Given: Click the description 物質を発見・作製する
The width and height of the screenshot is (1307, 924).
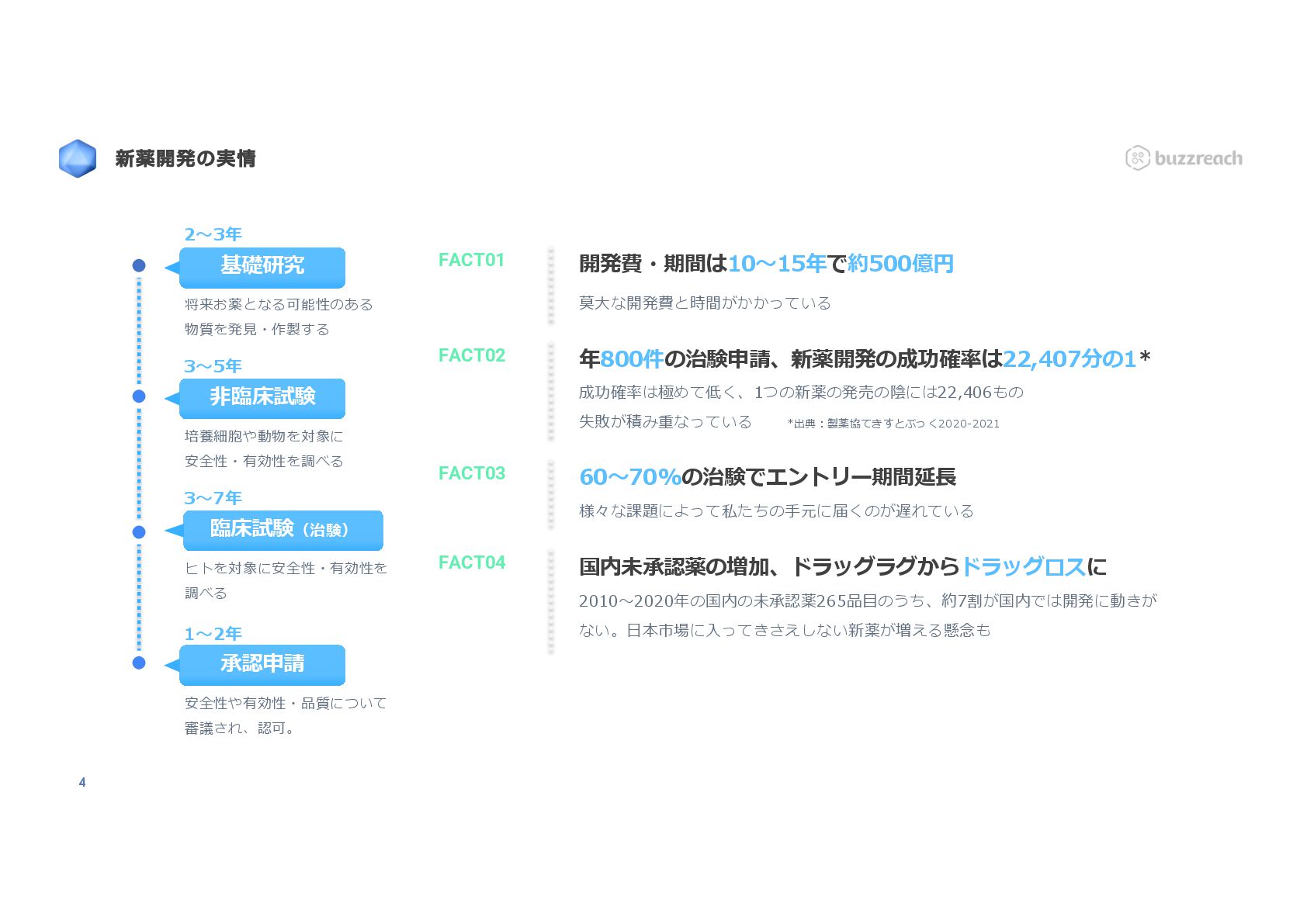Looking at the screenshot, I should (257, 329).
